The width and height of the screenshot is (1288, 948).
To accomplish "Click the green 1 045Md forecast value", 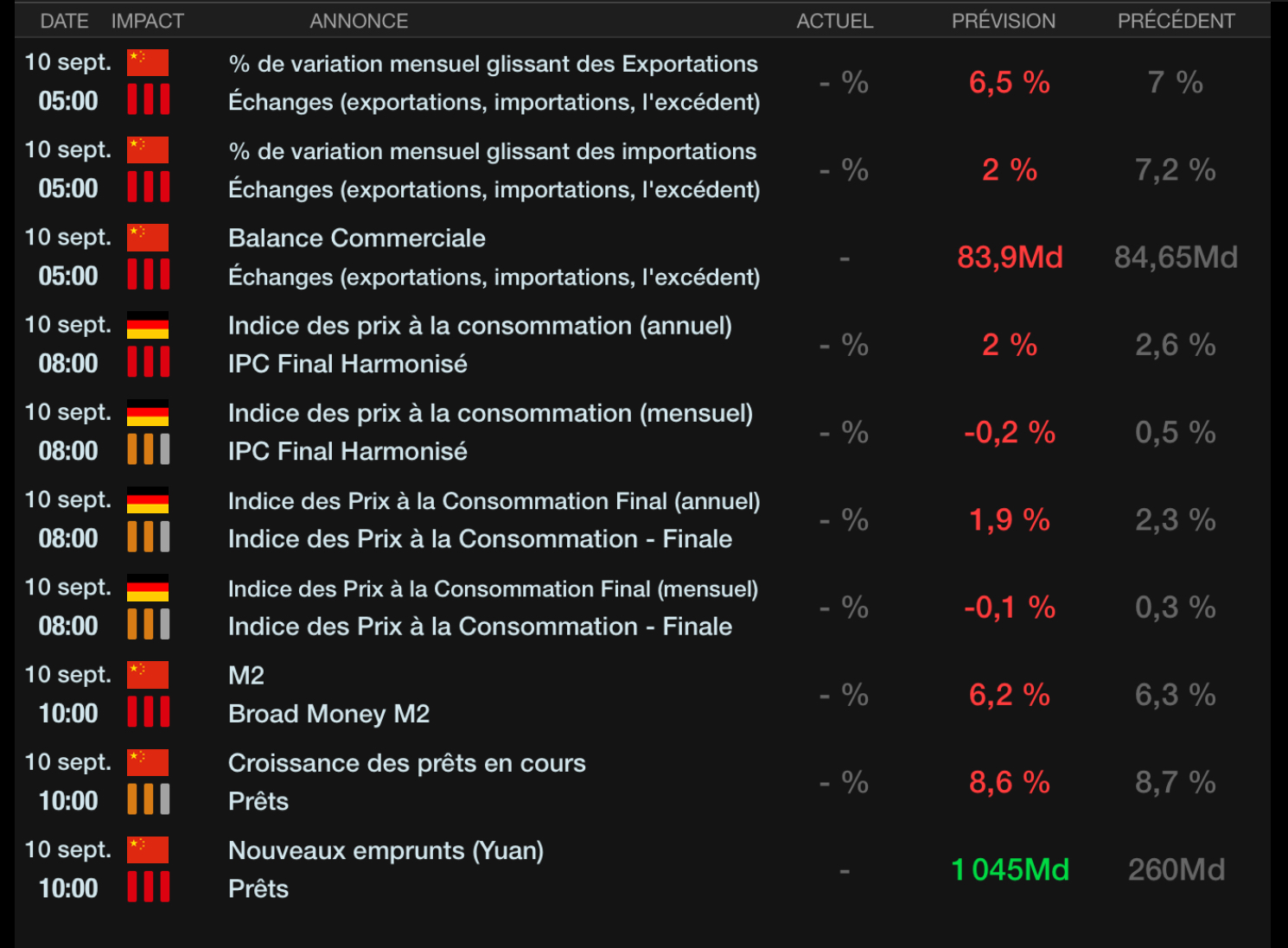I will [1010, 869].
